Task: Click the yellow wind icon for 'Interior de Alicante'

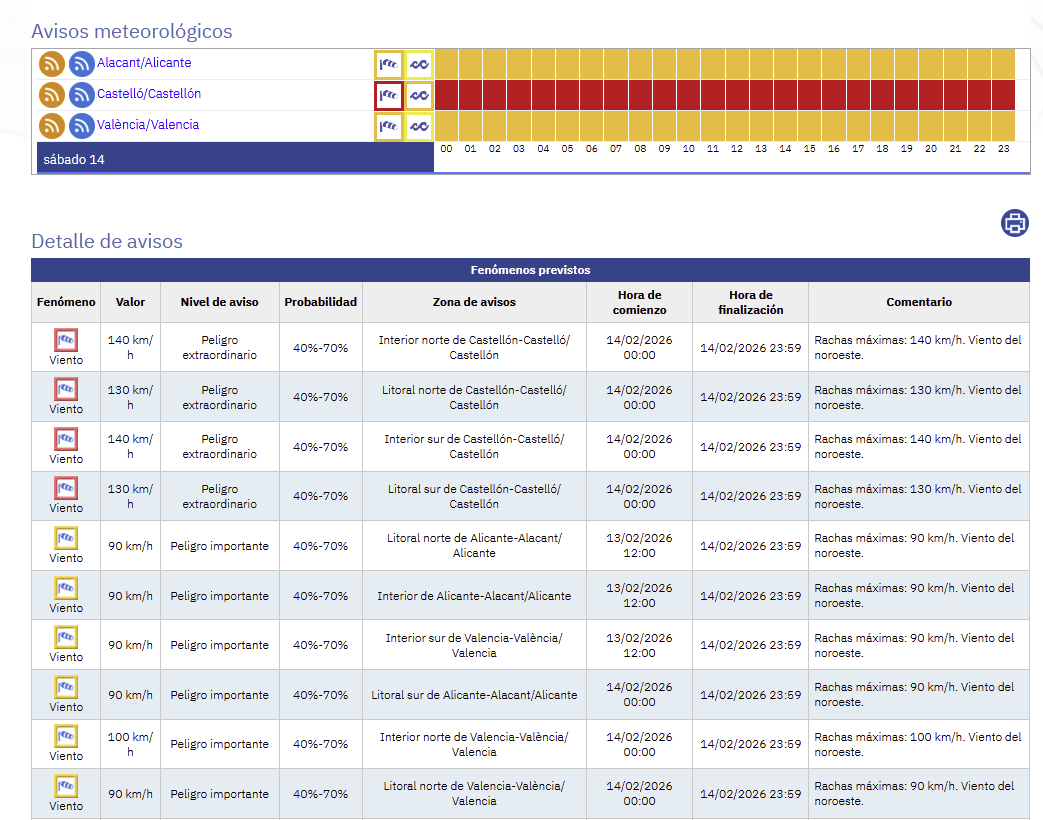Action: click(x=66, y=588)
